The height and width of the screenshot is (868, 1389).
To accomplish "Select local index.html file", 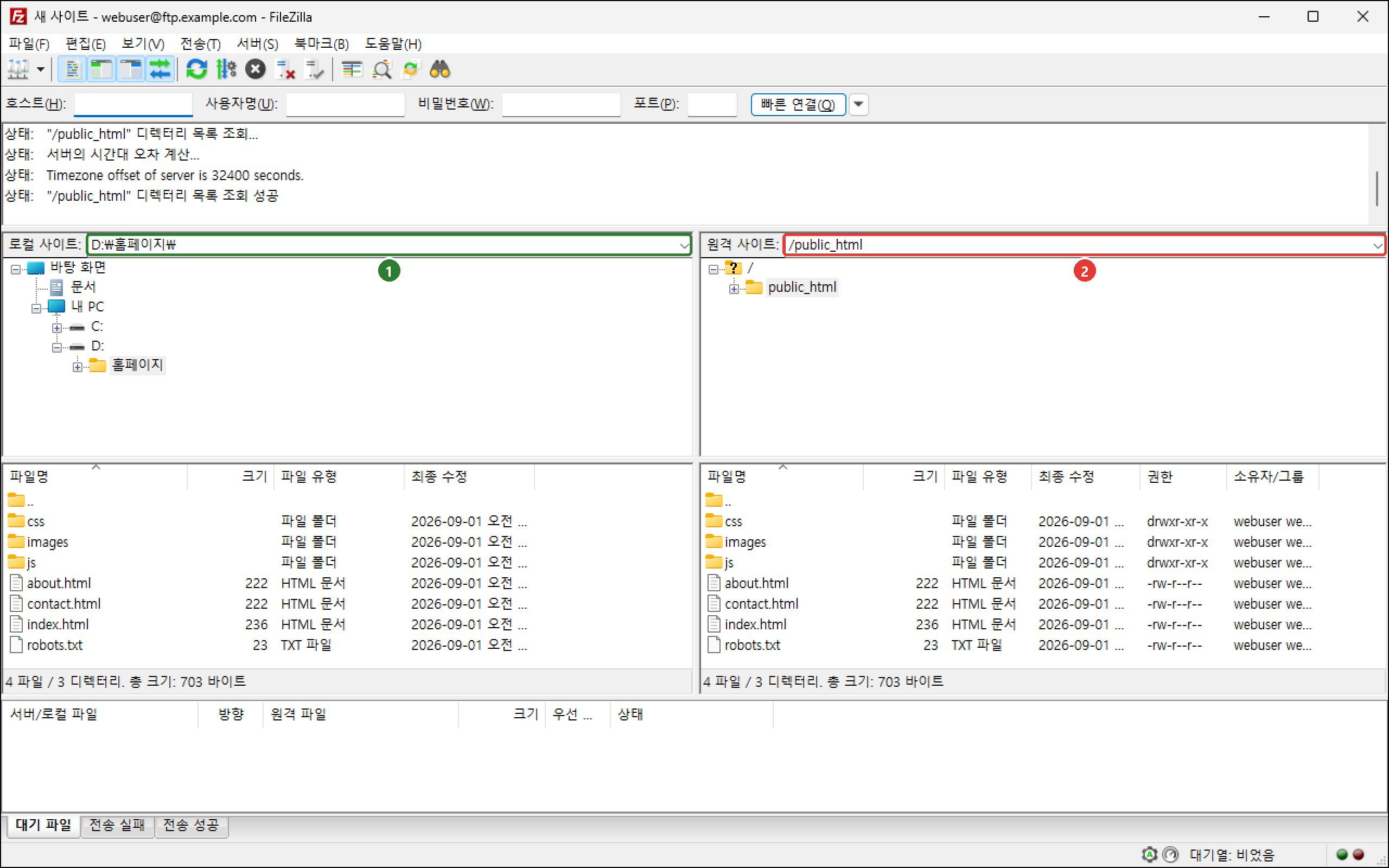I will [x=58, y=624].
